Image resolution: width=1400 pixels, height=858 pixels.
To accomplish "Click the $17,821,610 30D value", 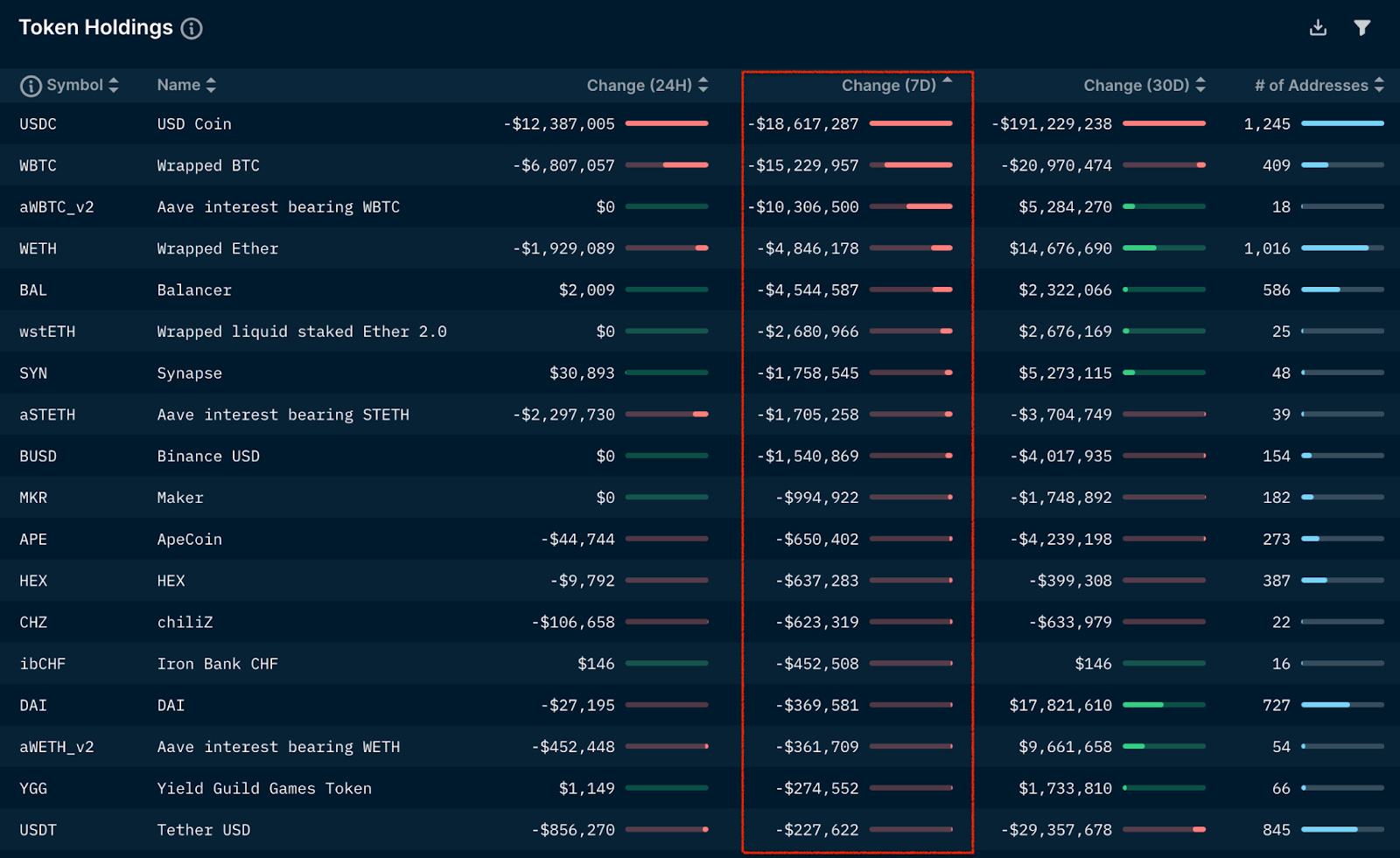I will point(1060,706).
